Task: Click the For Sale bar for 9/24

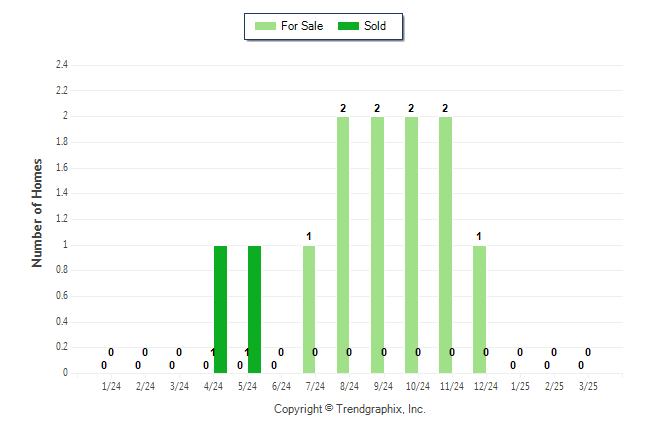Action: [x=377, y=245]
